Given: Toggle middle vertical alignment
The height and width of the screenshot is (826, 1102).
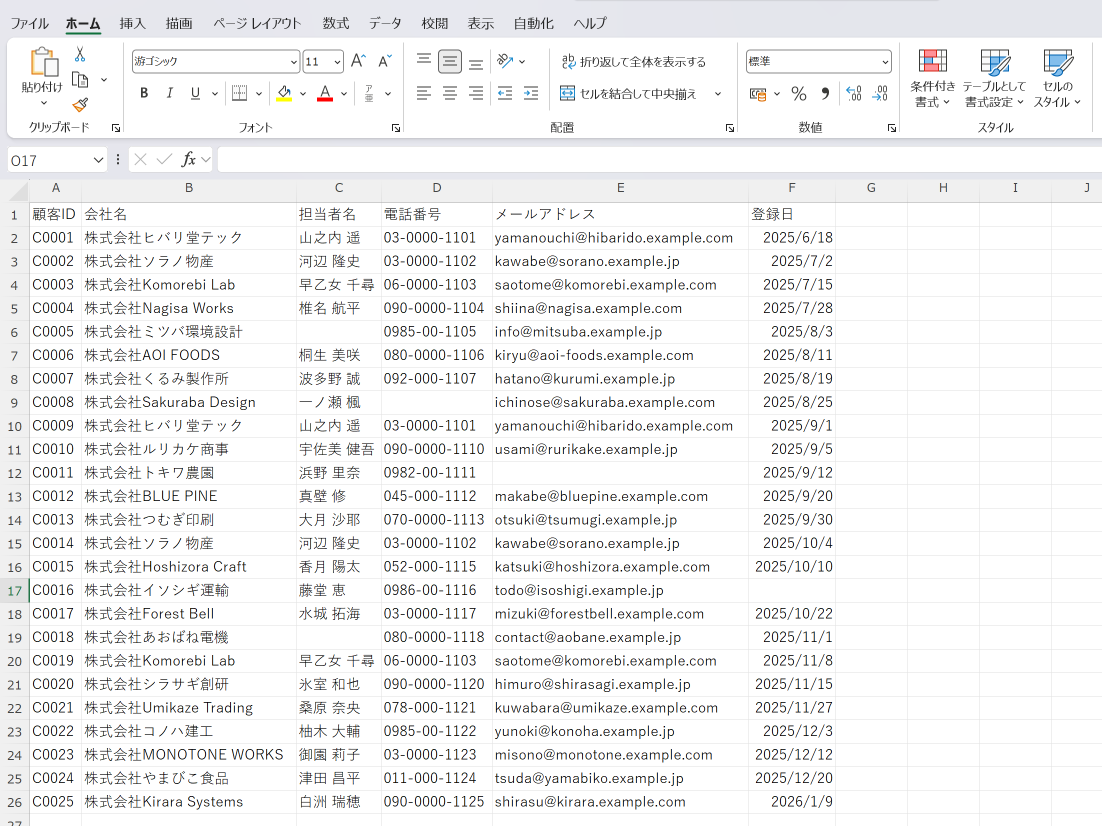Looking at the screenshot, I should coord(450,61).
